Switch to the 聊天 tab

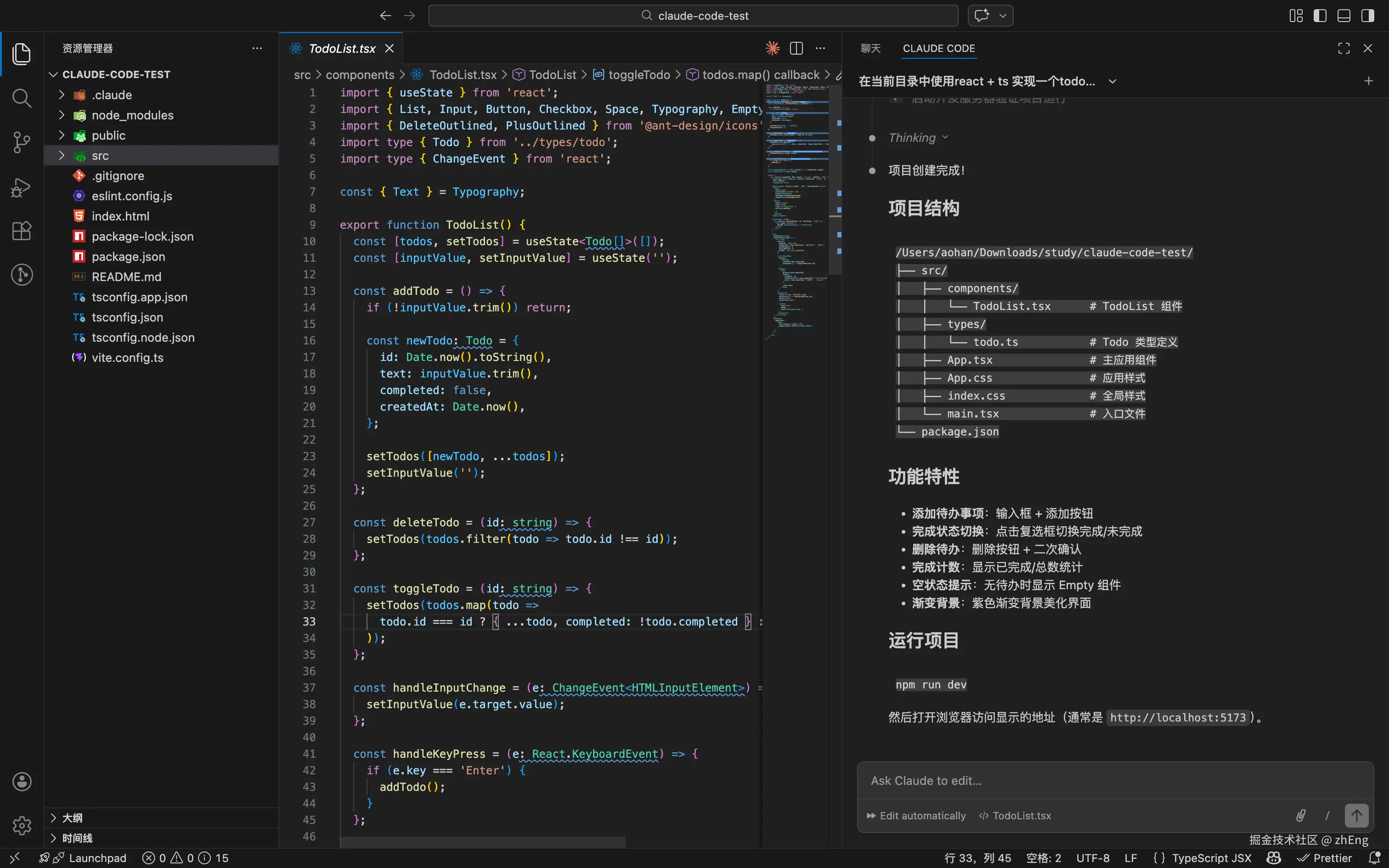[870, 48]
